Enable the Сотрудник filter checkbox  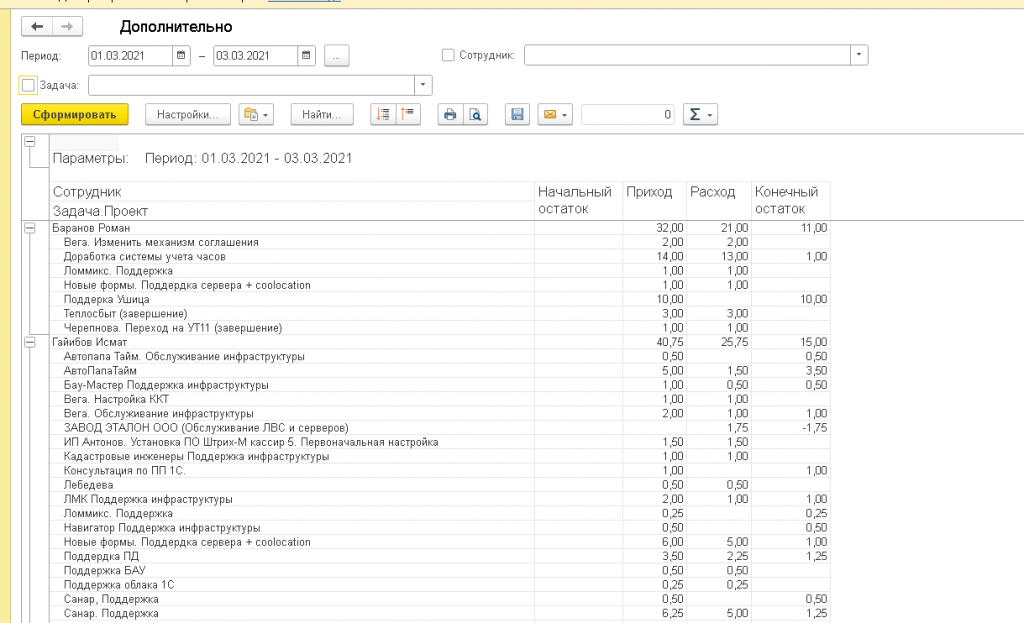[x=448, y=55]
